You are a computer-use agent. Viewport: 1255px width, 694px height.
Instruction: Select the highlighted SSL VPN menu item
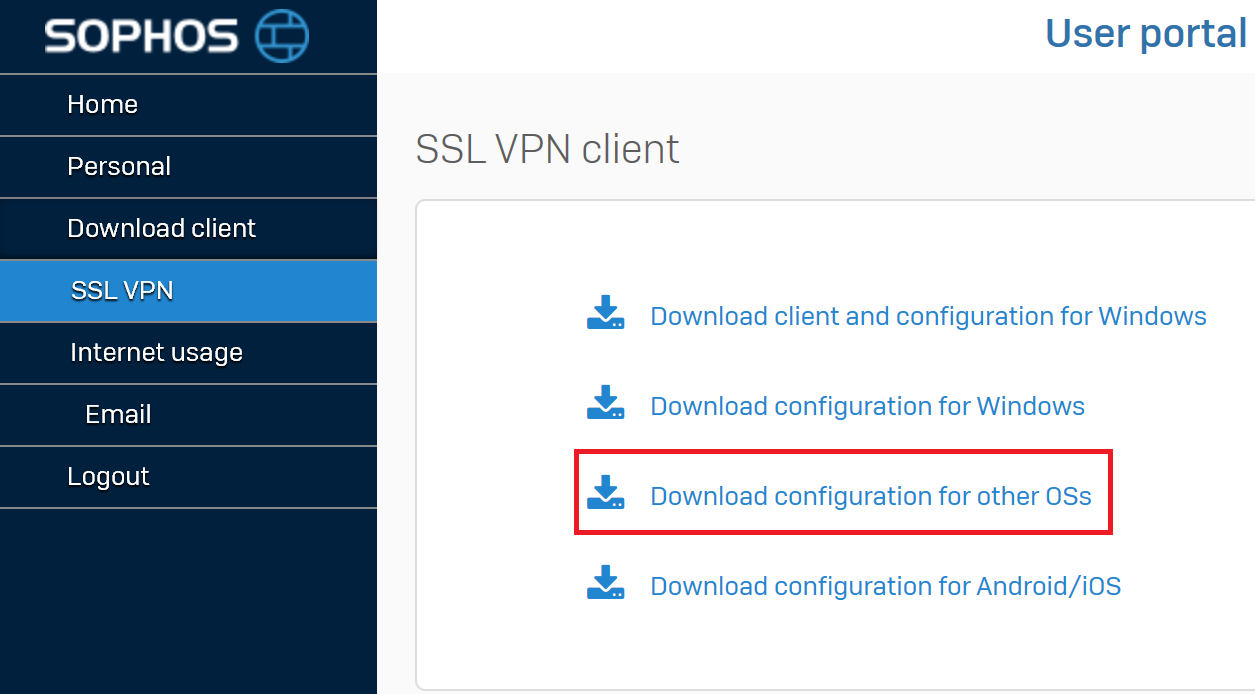coord(122,290)
